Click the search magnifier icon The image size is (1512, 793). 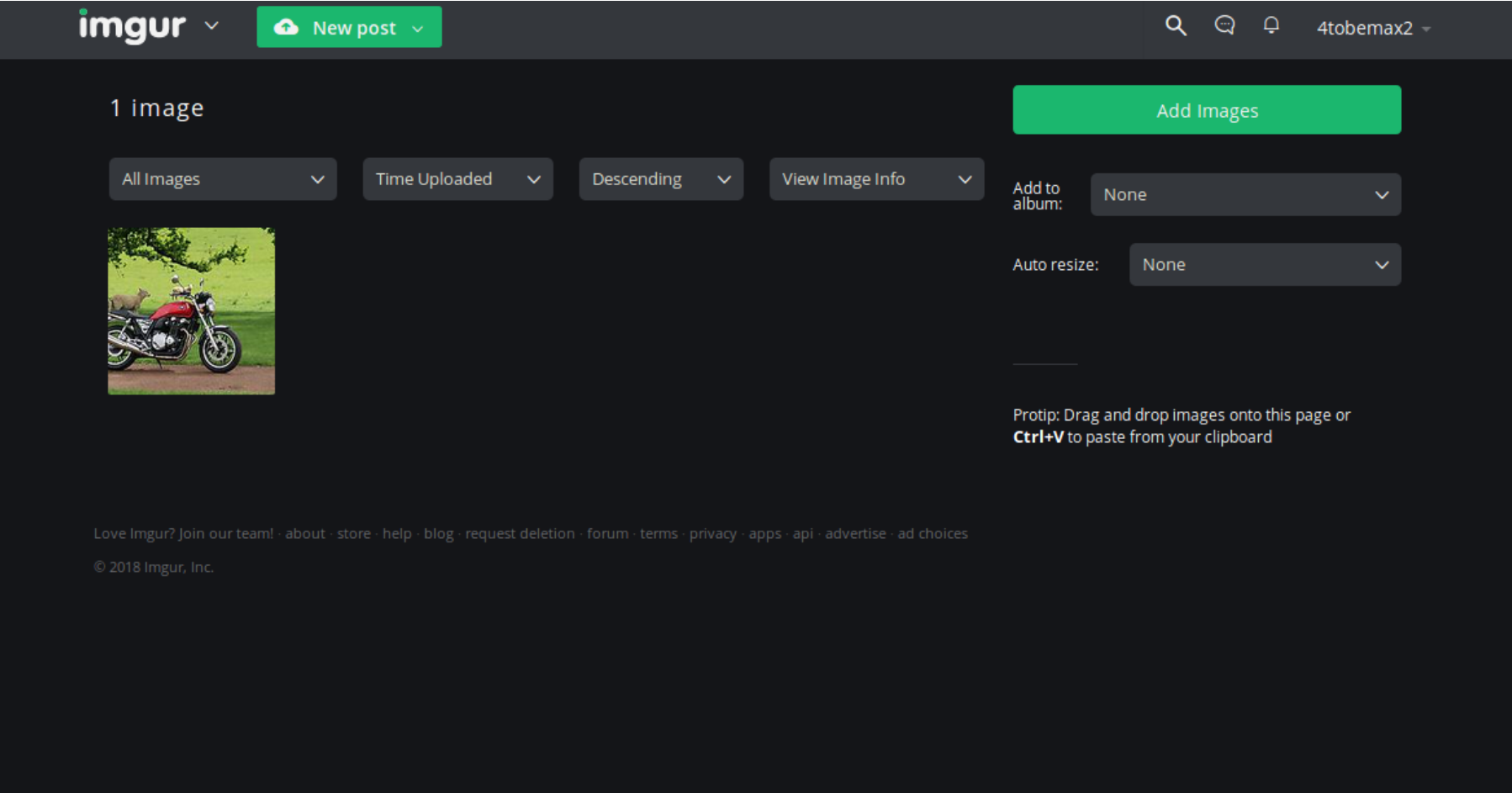(x=1176, y=26)
